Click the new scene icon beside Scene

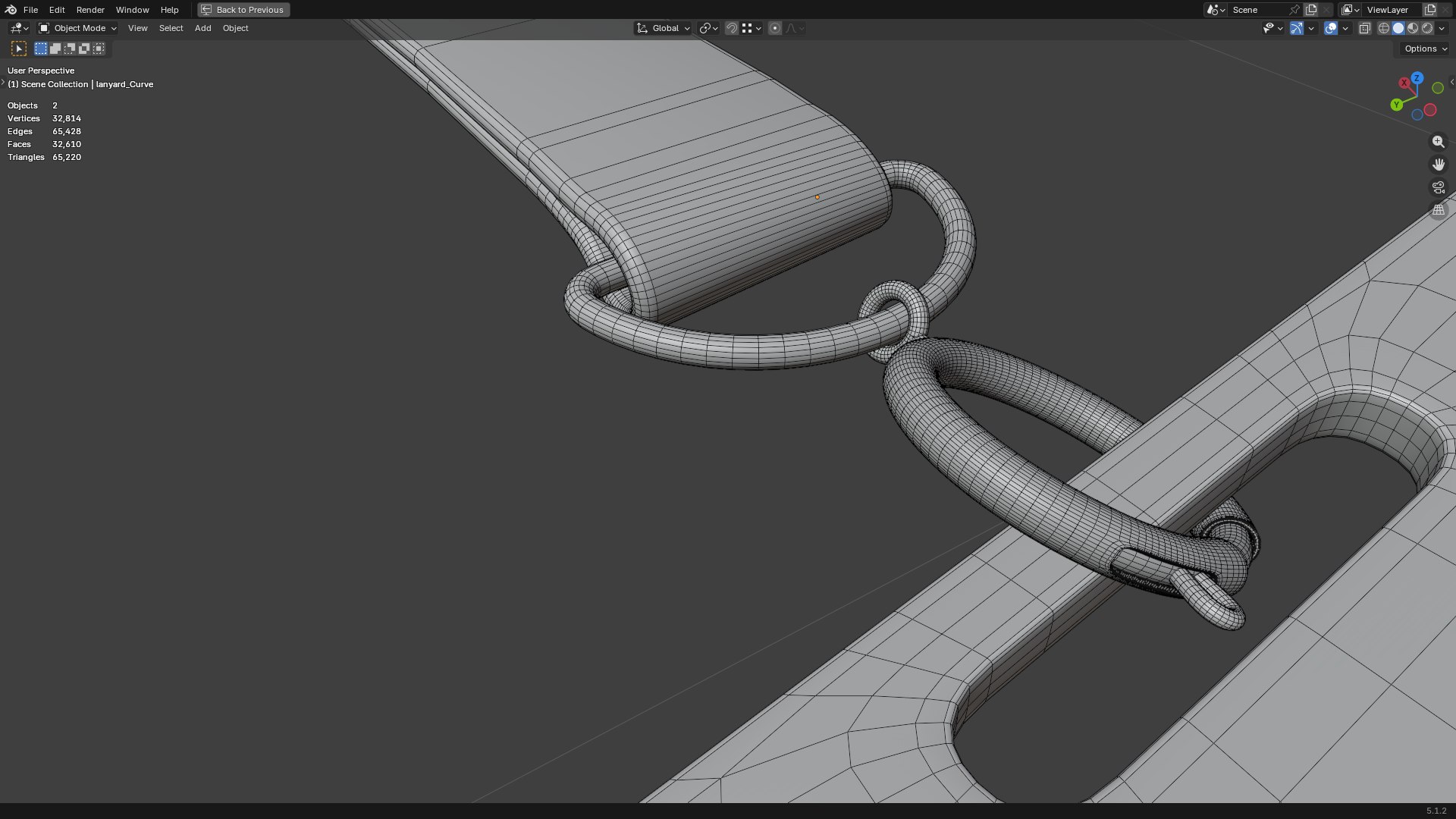(1311, 10)
